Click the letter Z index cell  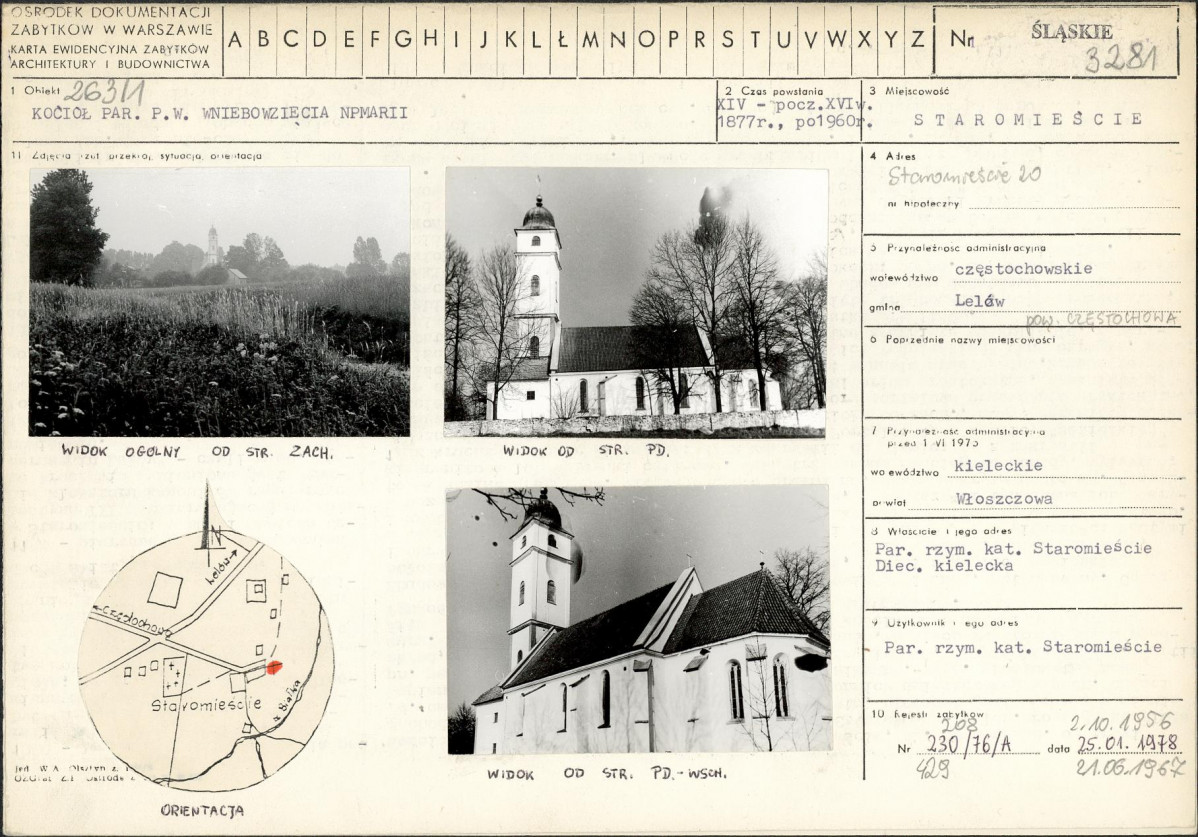click(918, 40)
